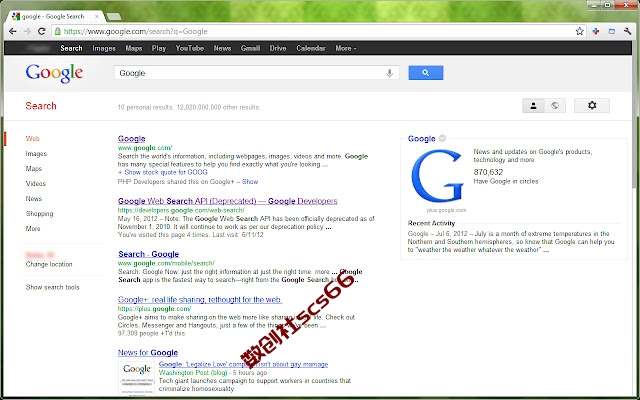The image size is (640, 400).
Task: Hide personal results with globe icon
Action: coord(555,106)
